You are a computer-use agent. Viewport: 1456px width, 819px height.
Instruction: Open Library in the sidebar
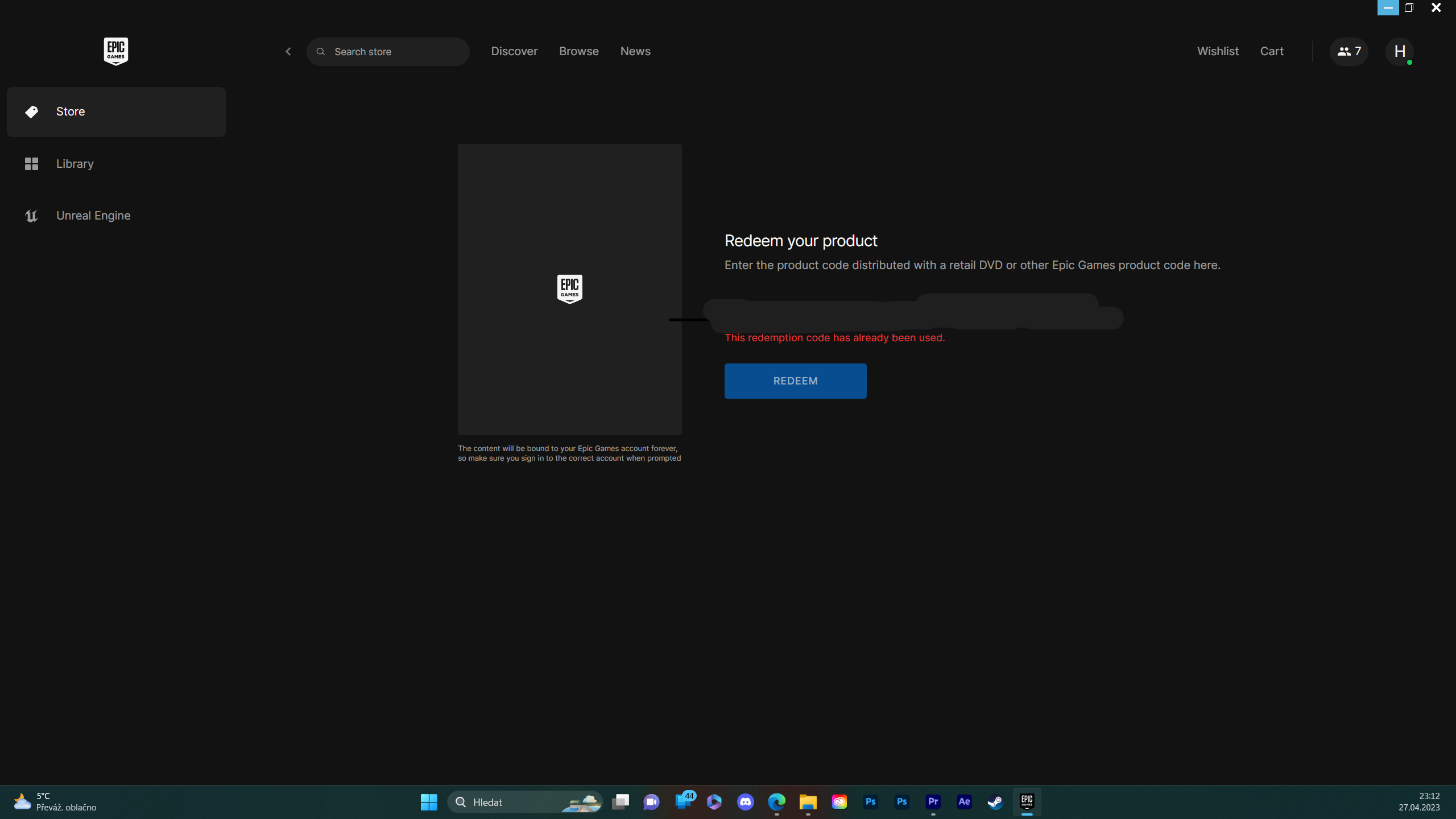click(x=75, y=164)
